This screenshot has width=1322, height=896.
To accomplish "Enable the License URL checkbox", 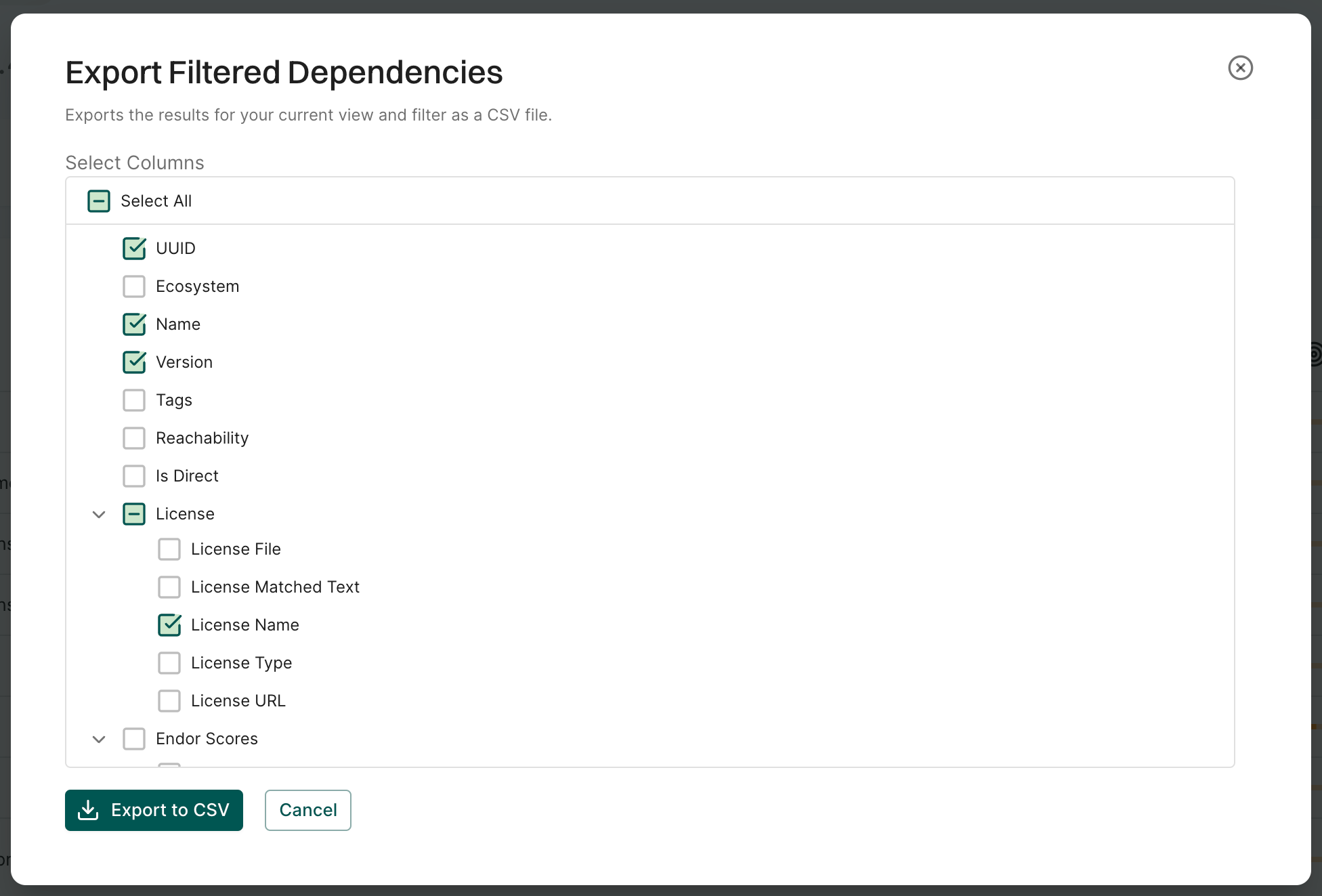I will click(169, 700).
